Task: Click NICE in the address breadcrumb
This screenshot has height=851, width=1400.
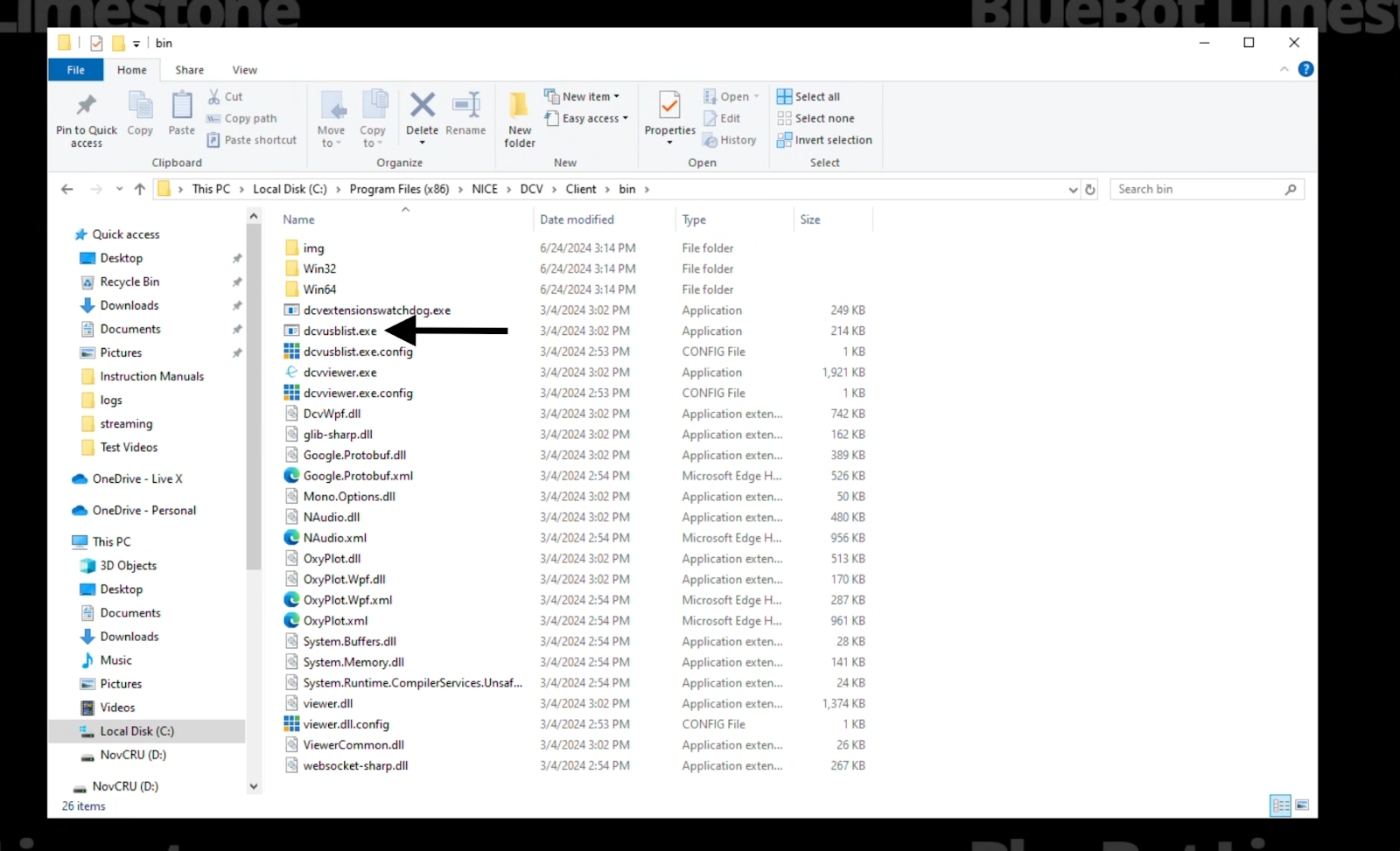Action: (x=485, y=189)
